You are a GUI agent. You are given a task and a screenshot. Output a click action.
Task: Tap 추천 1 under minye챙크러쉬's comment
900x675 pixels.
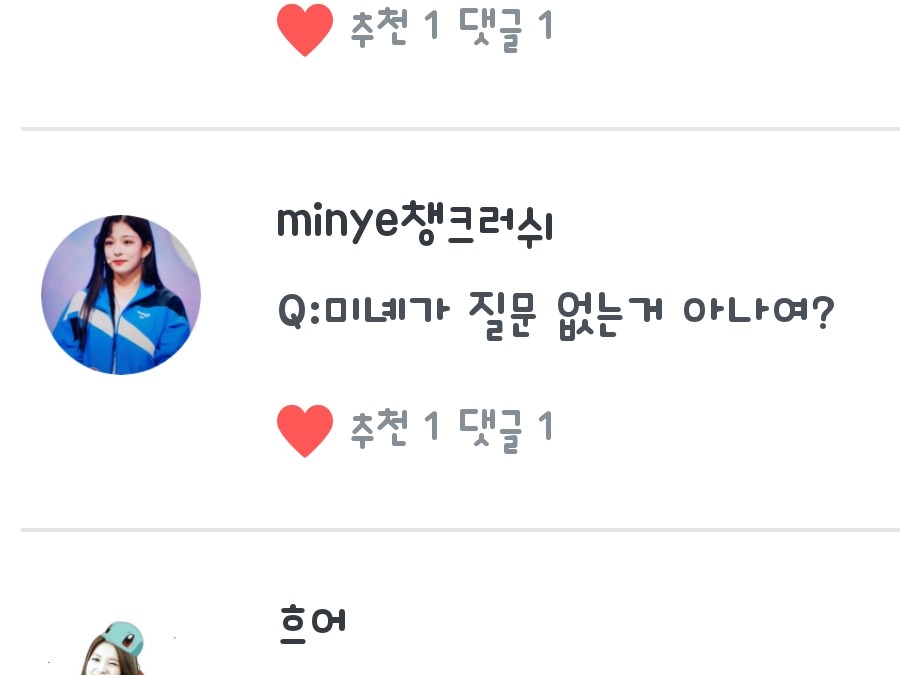tap(395, 428)
